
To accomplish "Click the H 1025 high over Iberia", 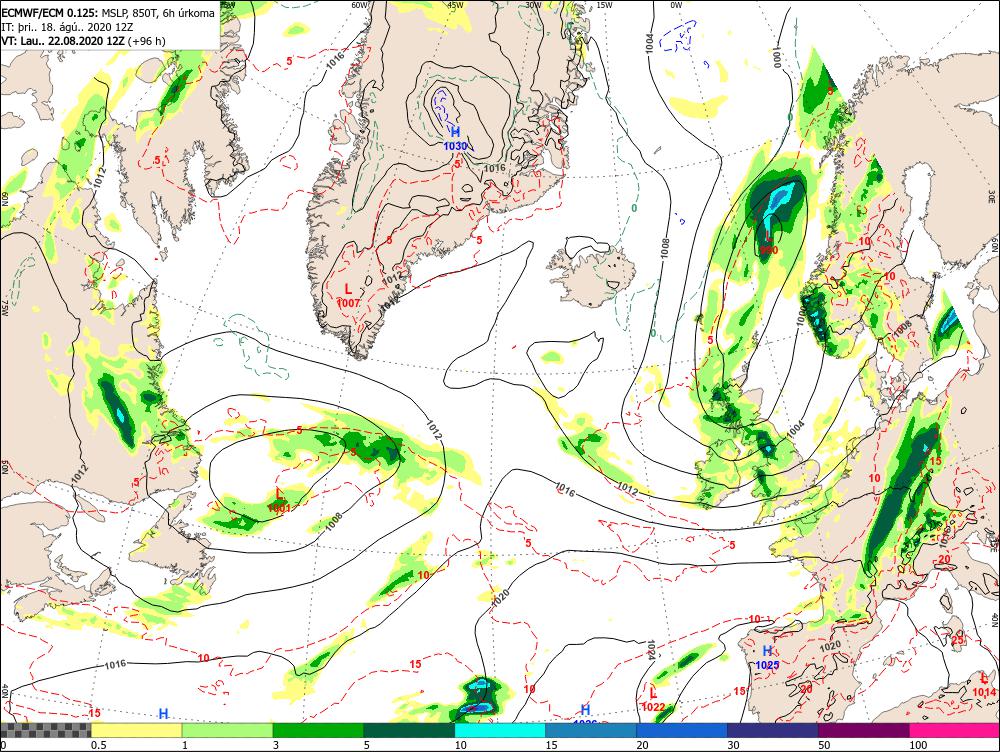I will pos(768,658).
